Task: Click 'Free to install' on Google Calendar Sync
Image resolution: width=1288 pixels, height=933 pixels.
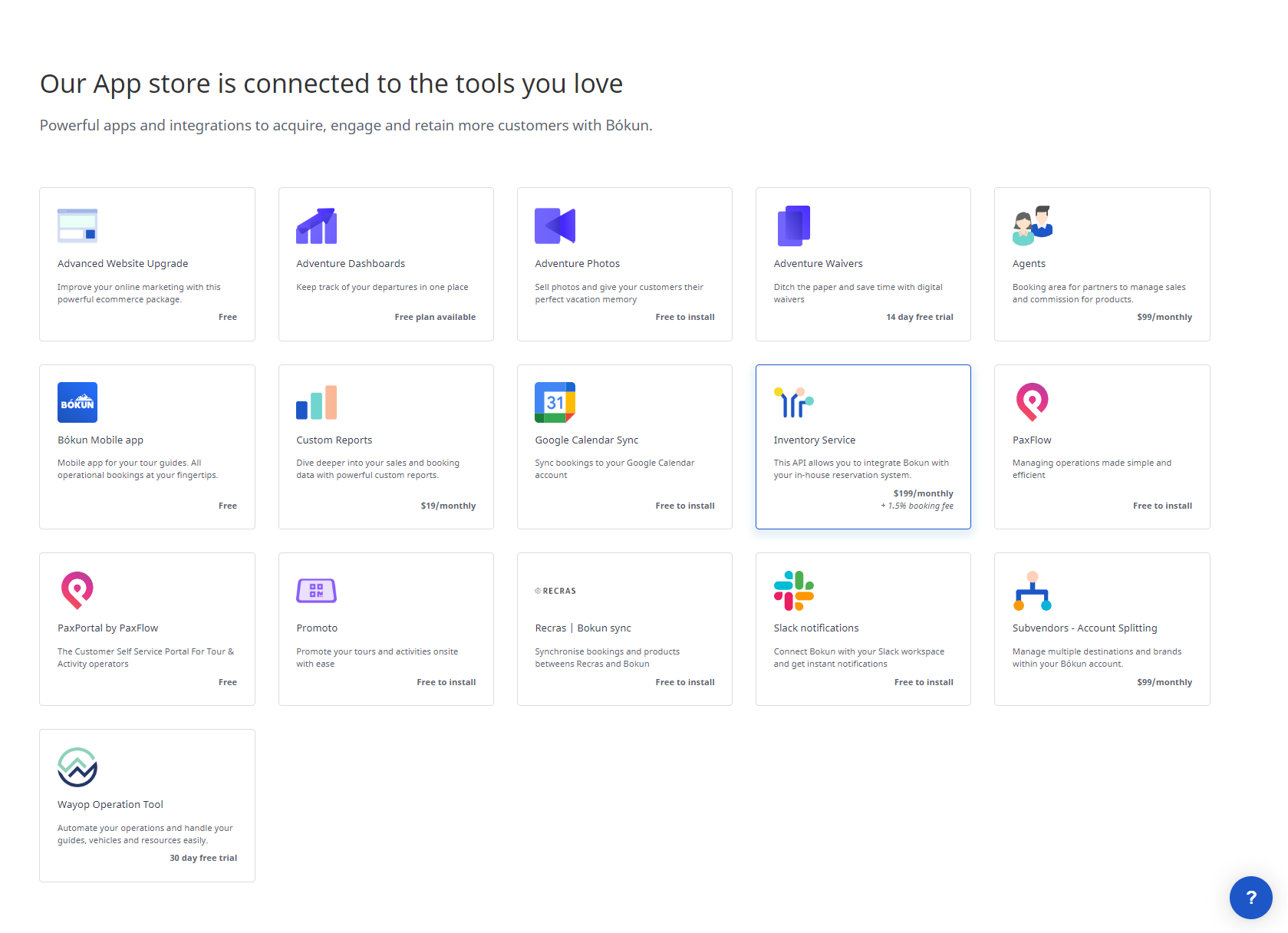Action: pyautogui.click(x=685, y=506)
